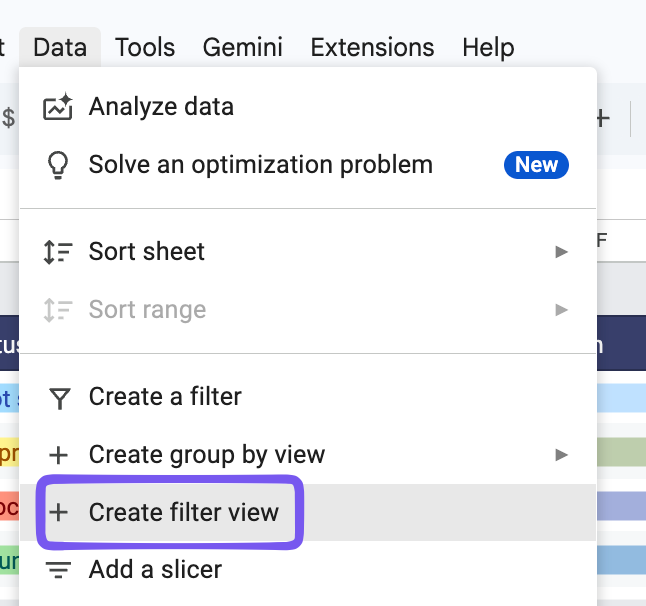Open Create group by view submenu
Viewport: 646px width, 606px height.
[308, 455]
